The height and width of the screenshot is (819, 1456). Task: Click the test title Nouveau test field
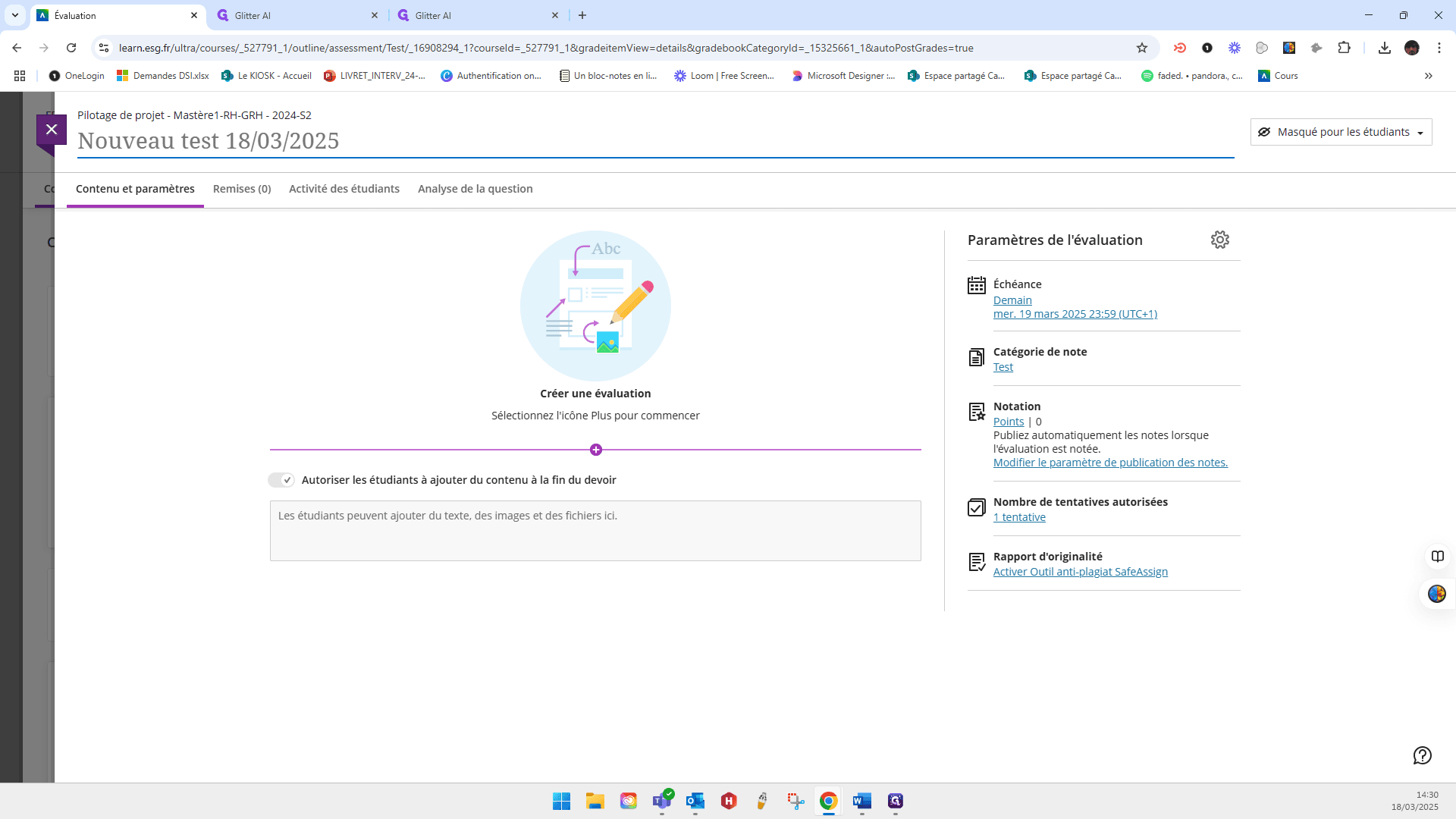point(656,141)
